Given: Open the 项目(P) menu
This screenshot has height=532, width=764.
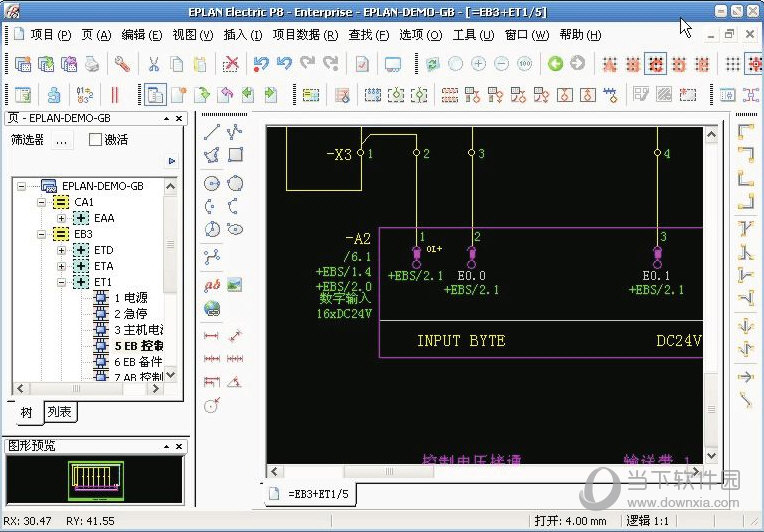Looking at the screenshot, I should click(x=51, y=35).
